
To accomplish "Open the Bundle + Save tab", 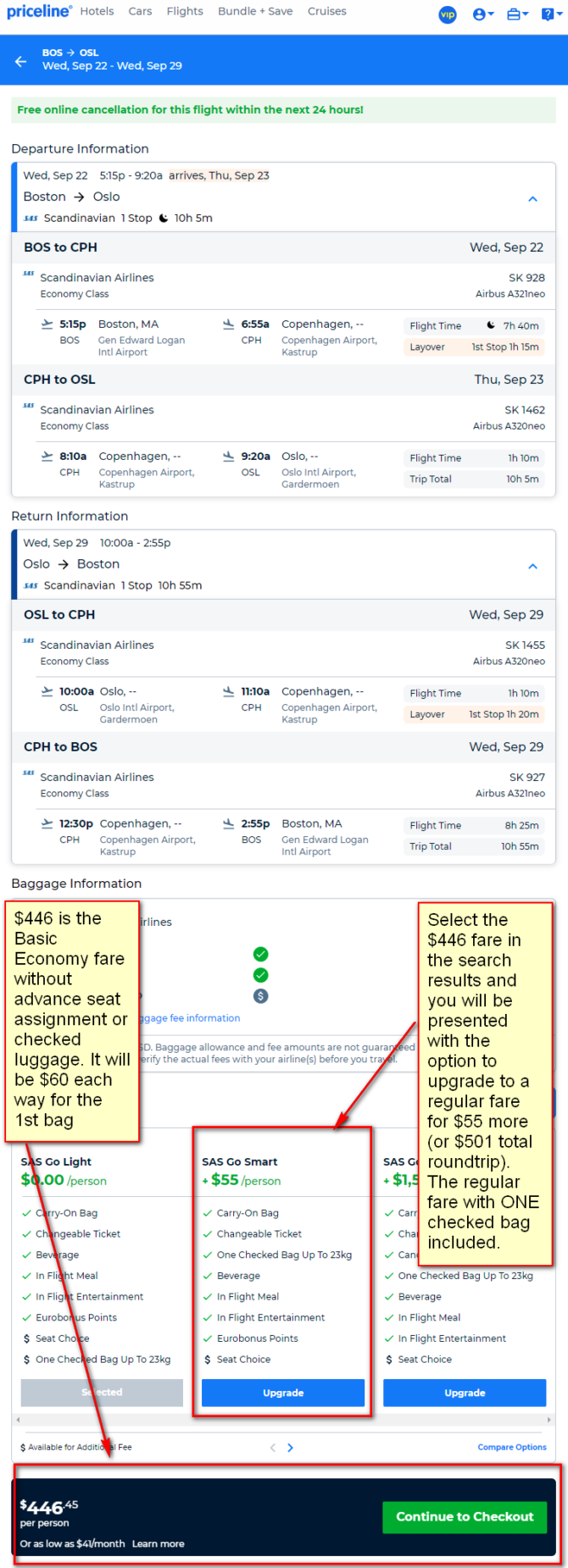I will (x=254, y=12).
